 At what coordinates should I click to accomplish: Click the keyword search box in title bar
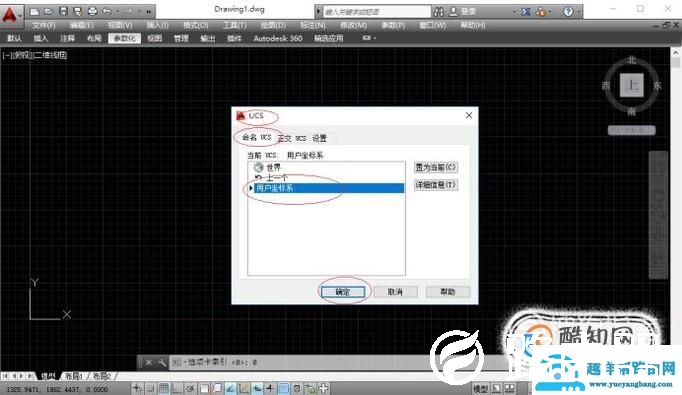click(376, 12)
